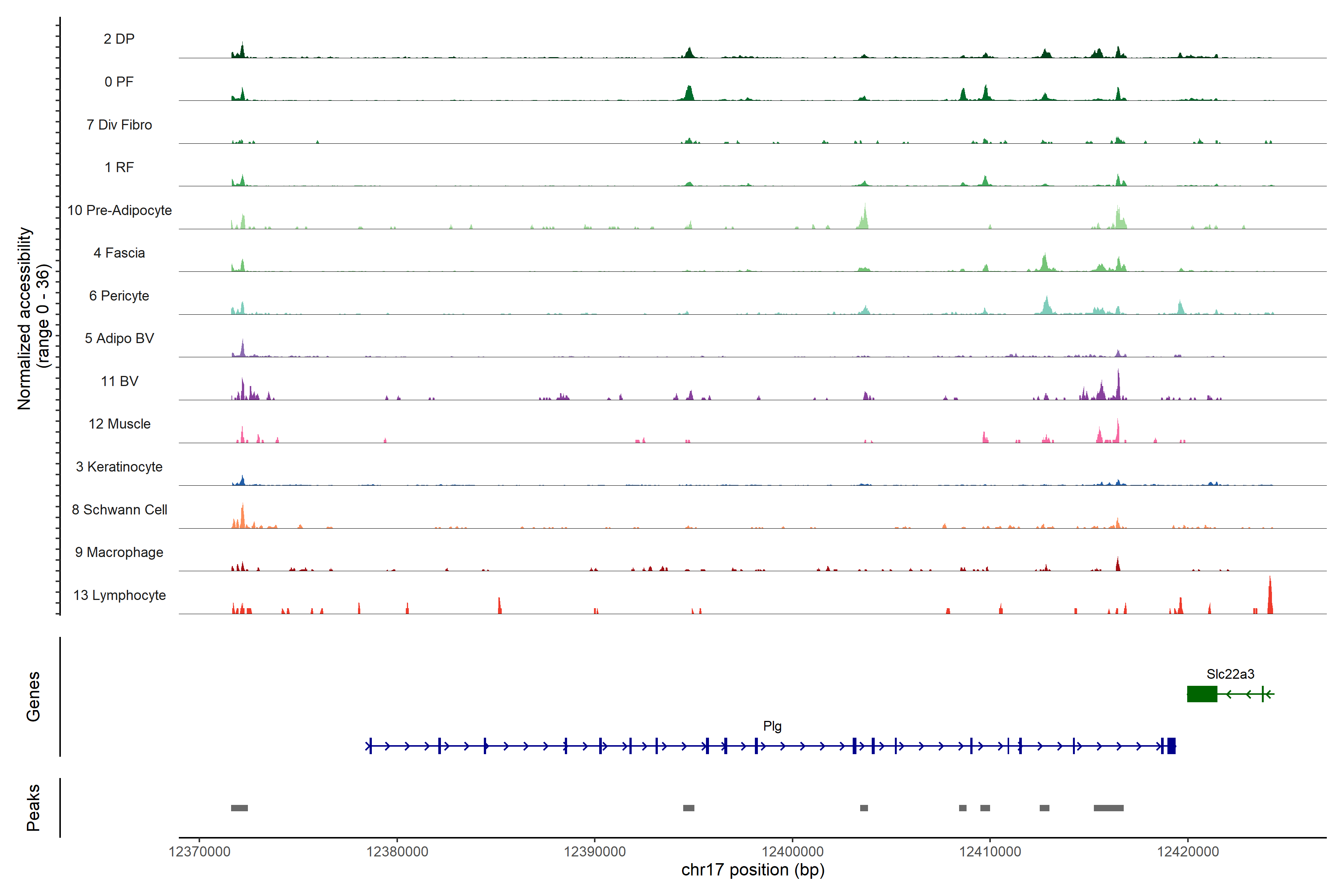Image resolution: width=1344 pixels, height=896 pixels.
Task: Click the Peaks panel label
Action: 33,807
